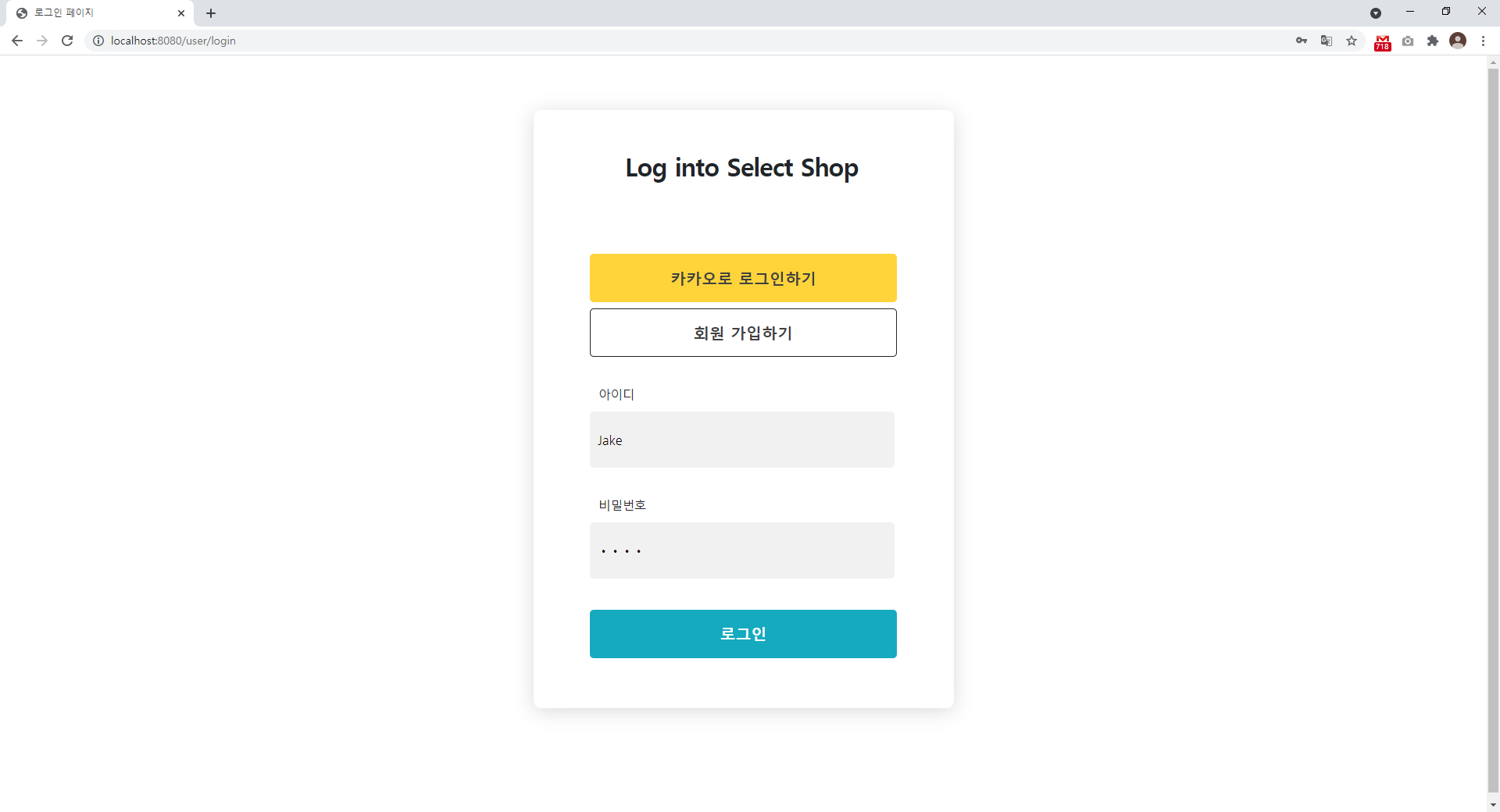Translate the page using the translate icon

[1327, 41]
